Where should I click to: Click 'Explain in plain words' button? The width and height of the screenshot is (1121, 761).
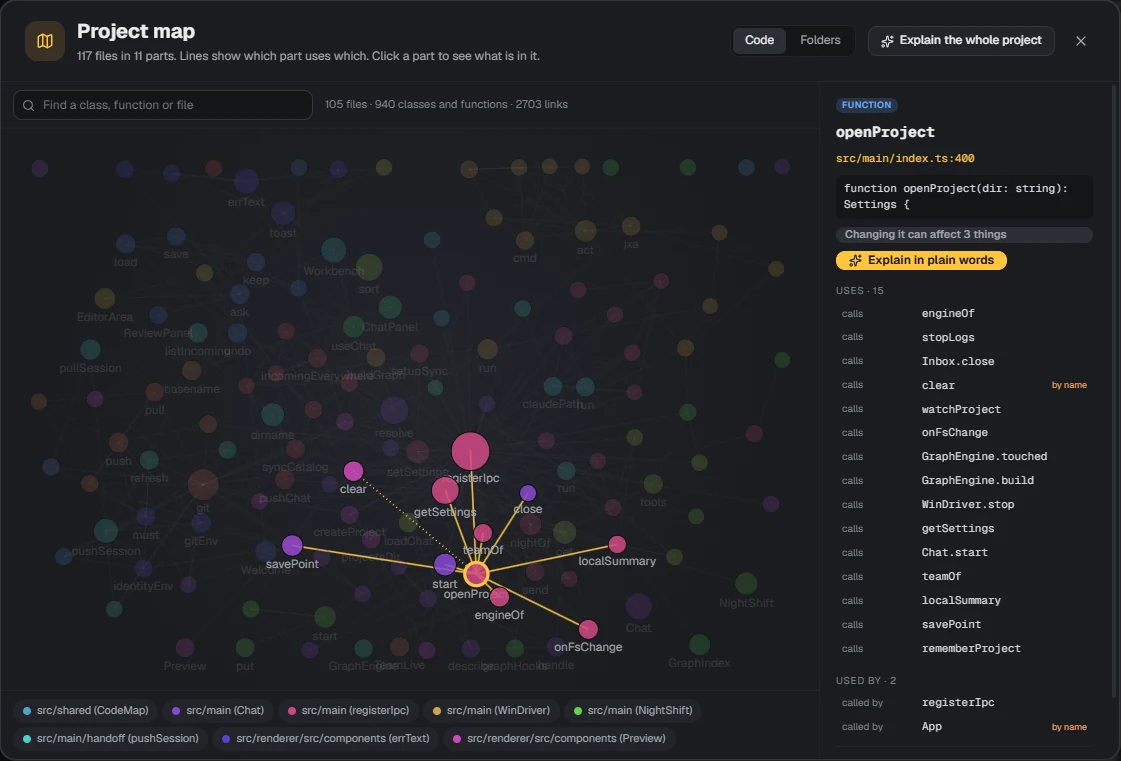(921, 260)
